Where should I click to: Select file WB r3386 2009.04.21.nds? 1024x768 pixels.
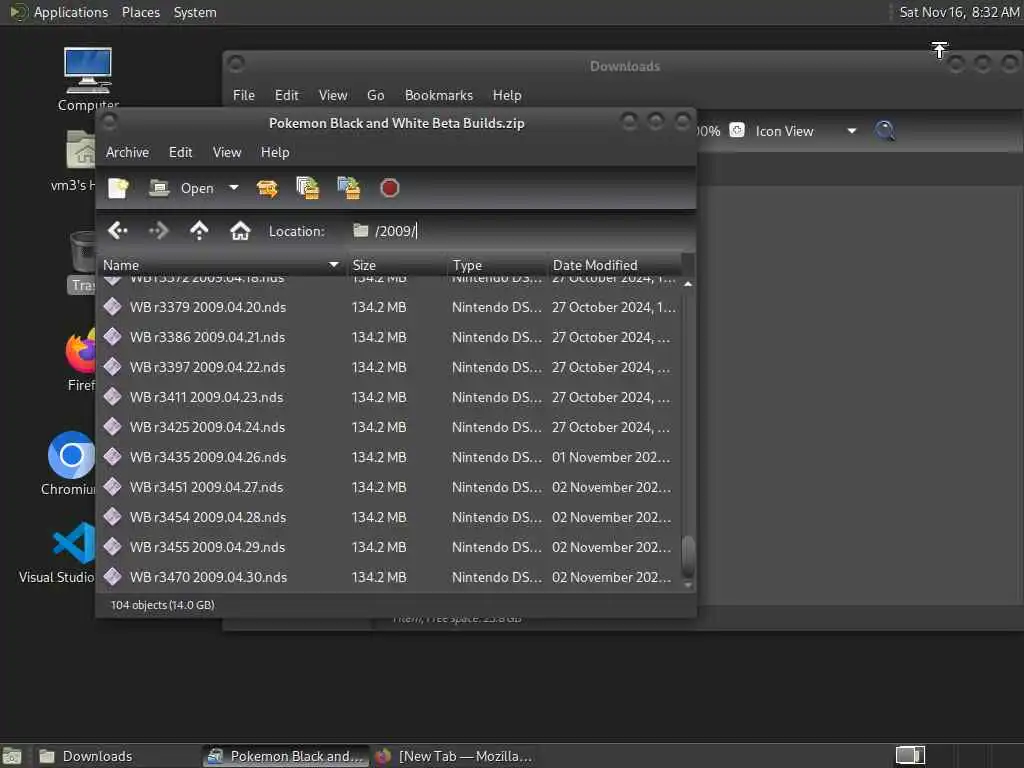[389, 337]
